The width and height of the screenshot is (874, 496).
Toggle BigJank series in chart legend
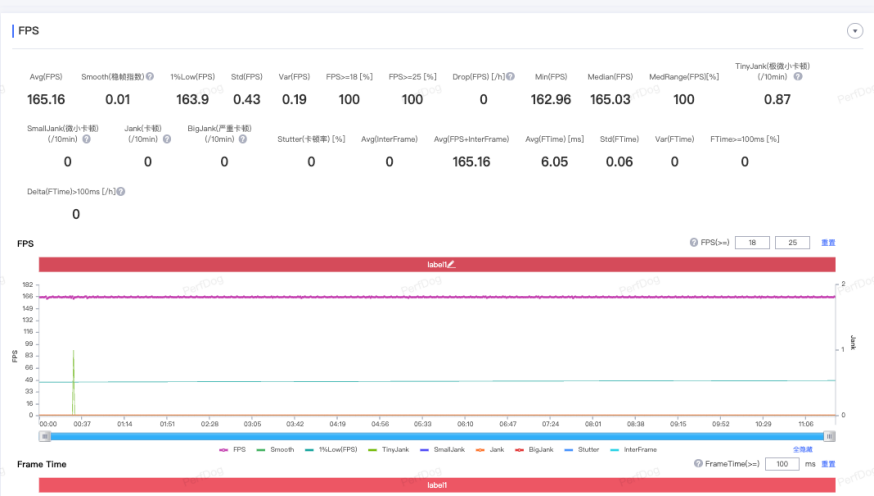point(535,449)
